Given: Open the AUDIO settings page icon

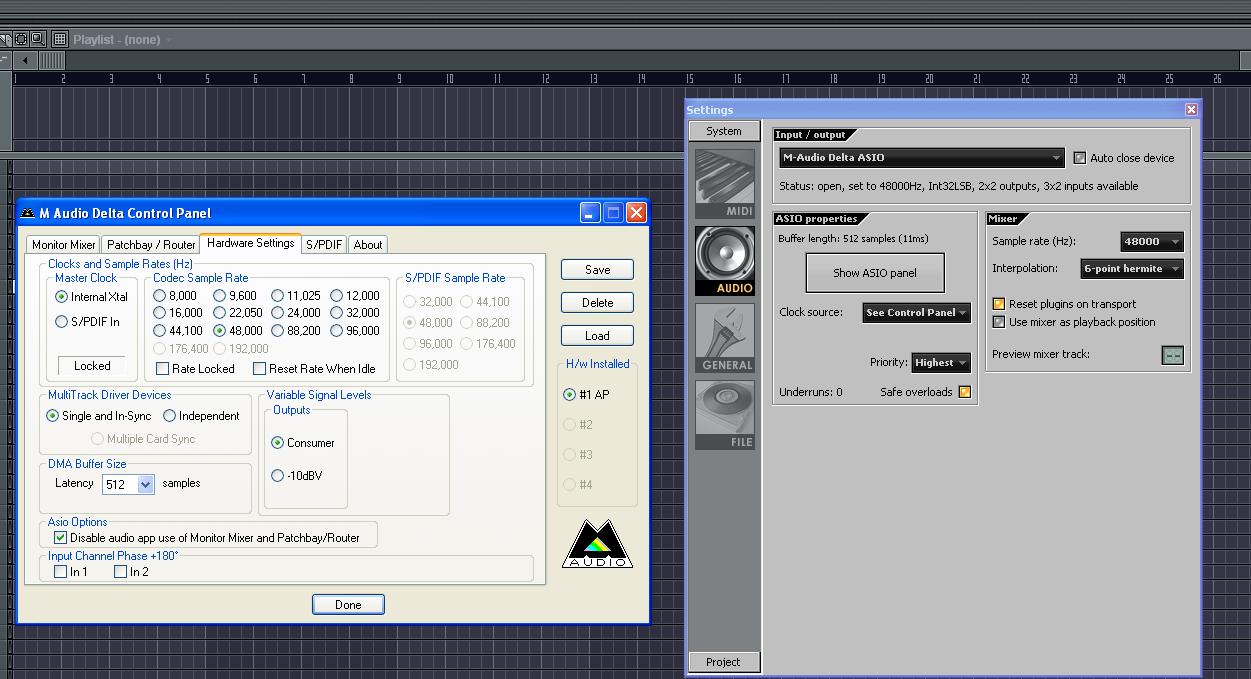Looking at the screenshot, I should [725, 261].
